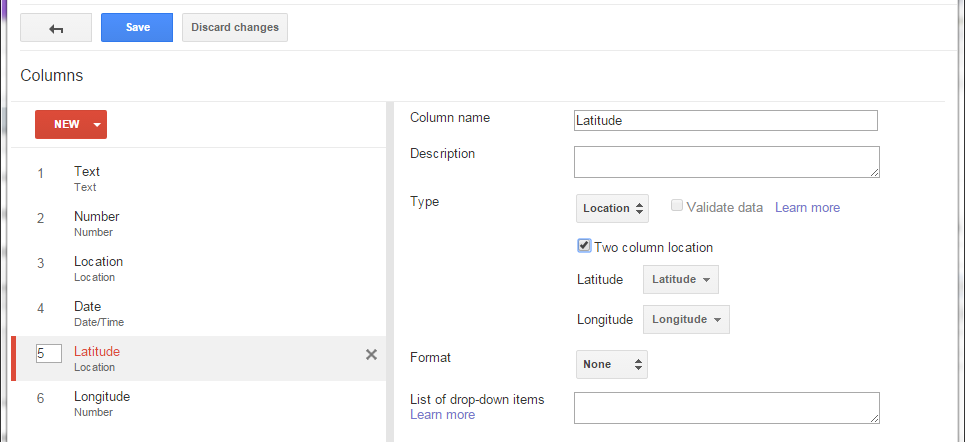Open the Format None dropdown
965x442 pixels.
[x=612, y=364]
